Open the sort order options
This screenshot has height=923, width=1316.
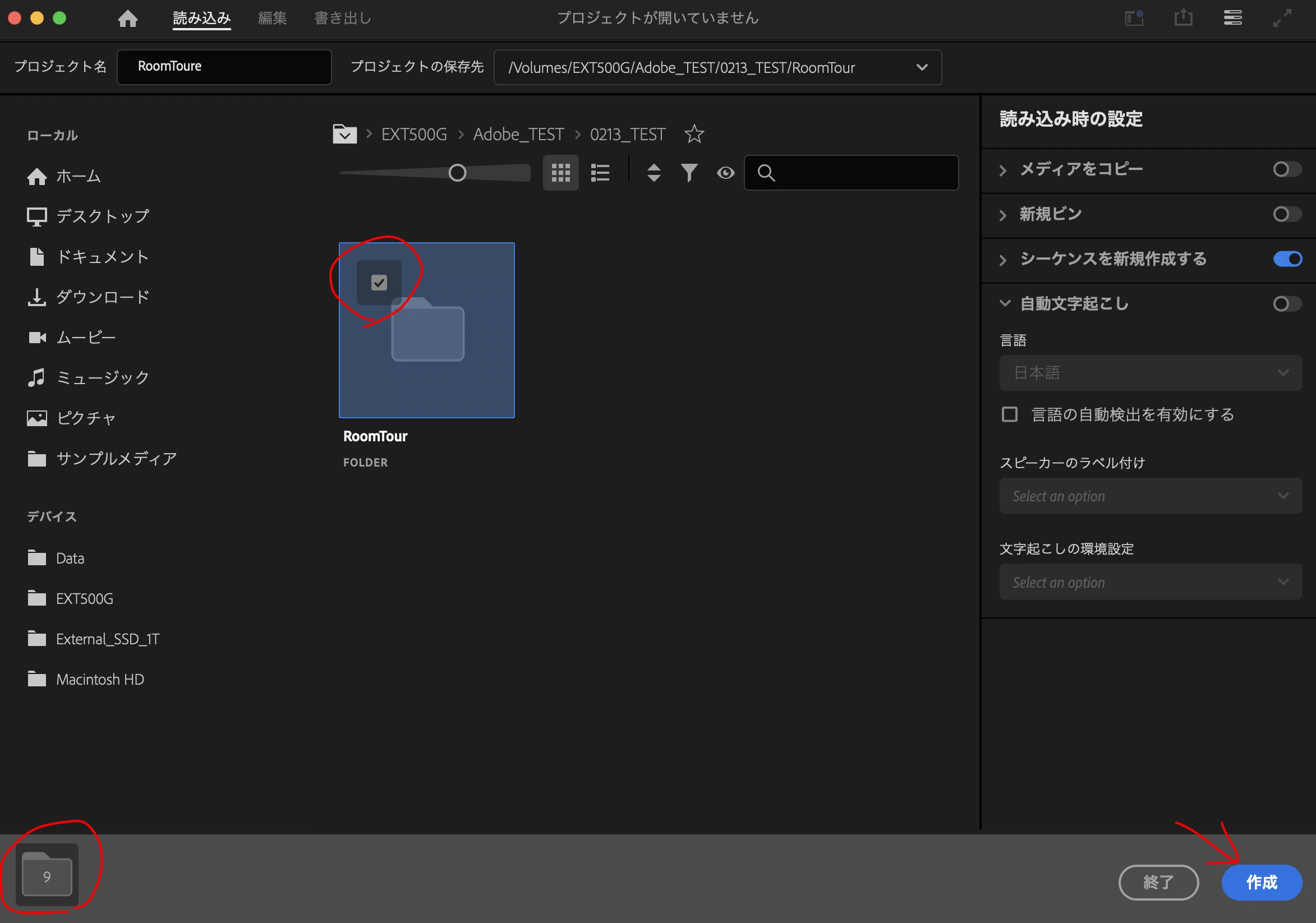(654, 173)
